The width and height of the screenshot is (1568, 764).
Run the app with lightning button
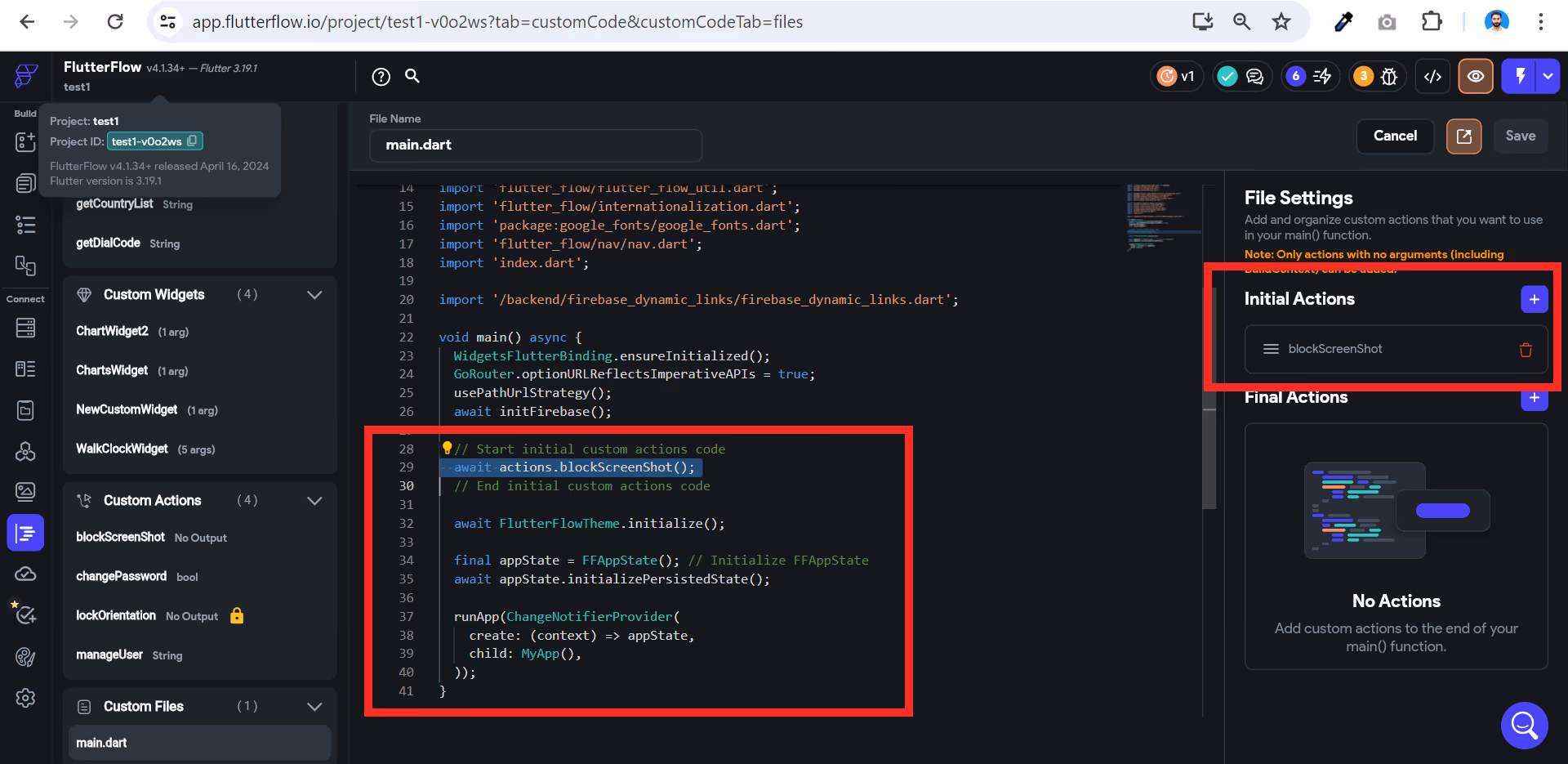[x=1520, y=76]
